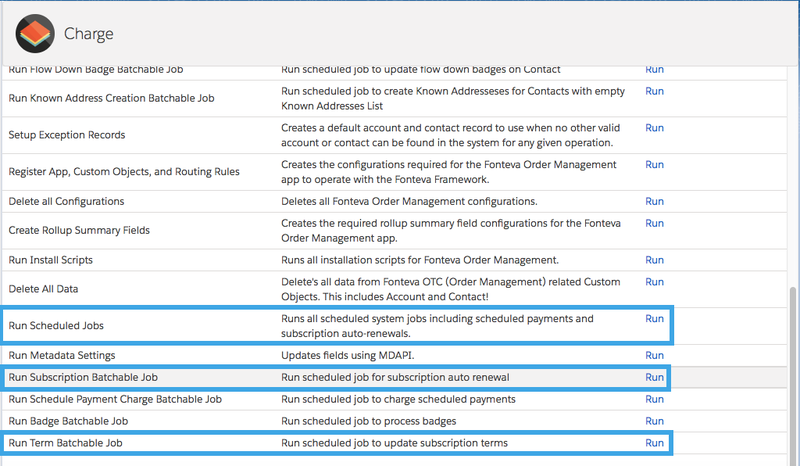Select the Known Address Creation job description
Image resolution: width=800 pixels, height=466 pixels.
[x=453, y=98]
